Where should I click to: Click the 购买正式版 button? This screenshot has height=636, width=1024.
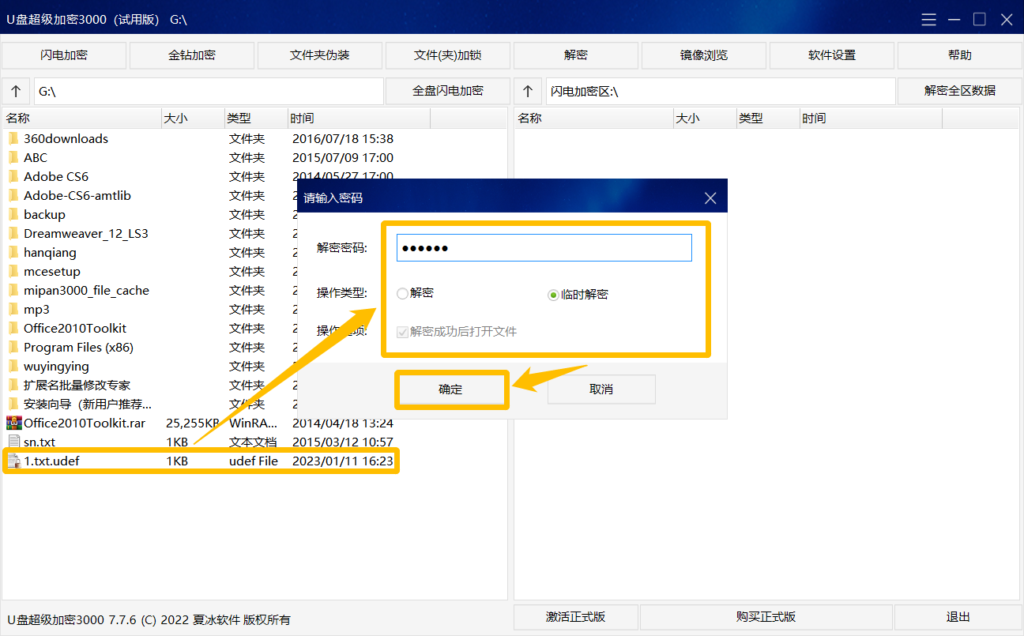coord(766,616)
